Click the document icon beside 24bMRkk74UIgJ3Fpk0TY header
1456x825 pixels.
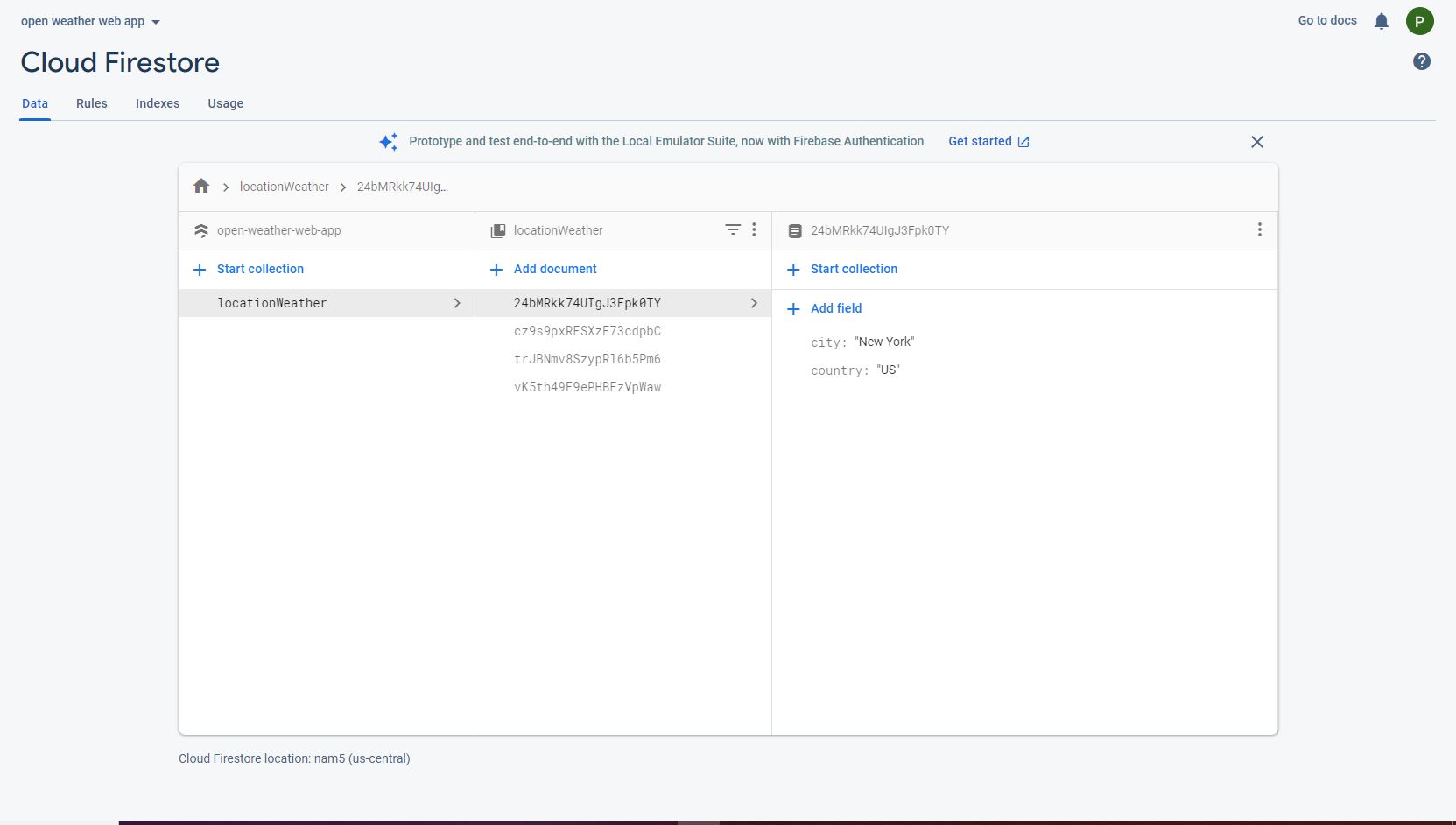click(x=795, y=230)
